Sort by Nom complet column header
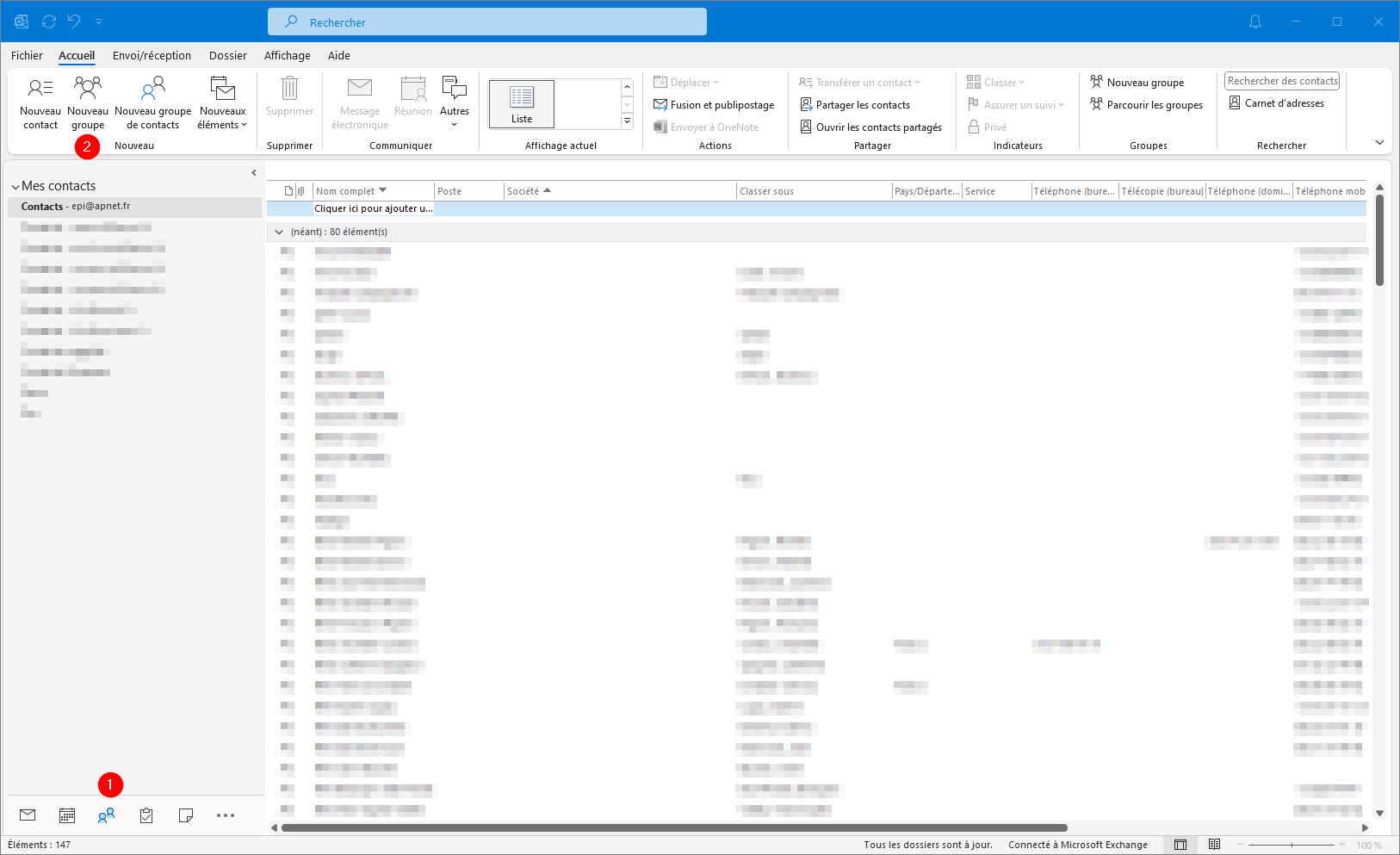The image size is (1400, 855). (x=374, y=191)
